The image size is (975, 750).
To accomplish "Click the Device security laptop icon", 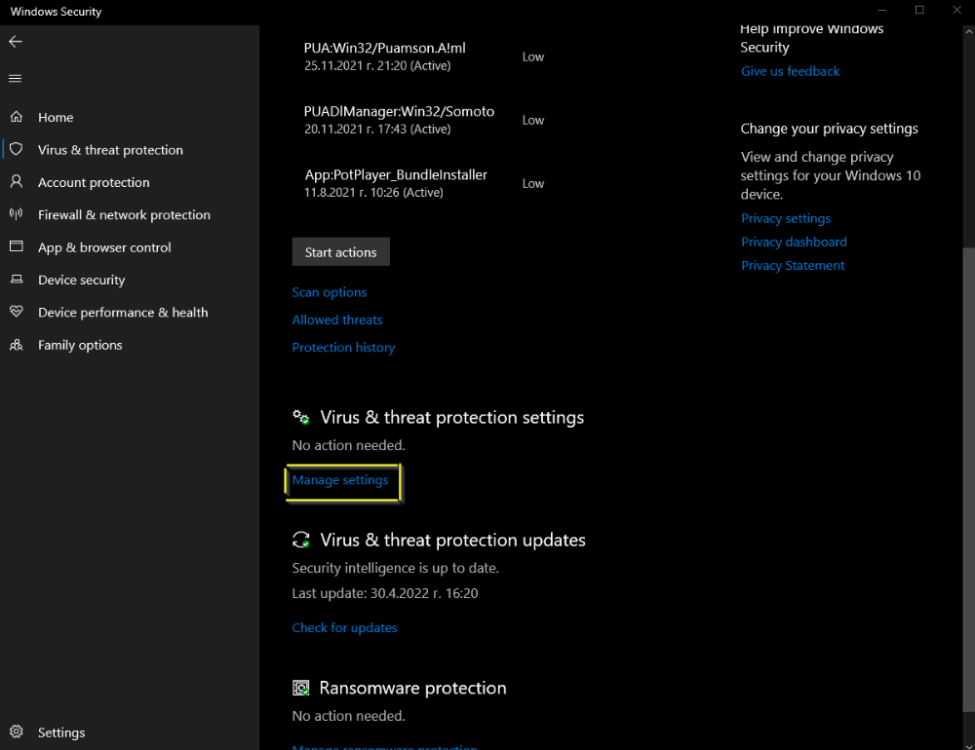I will (x=17, y=279).
